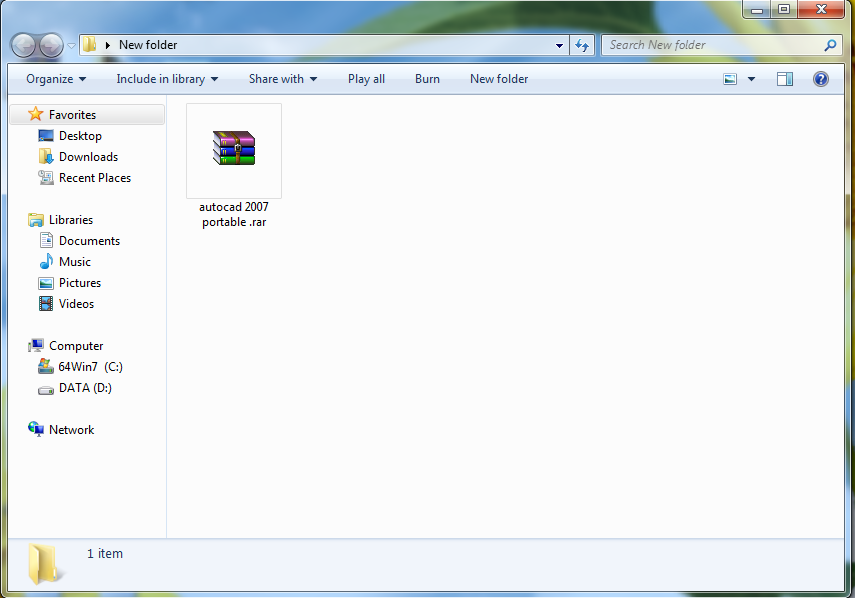Image resolution: width=855 pixels, height=598 pixels.
Task: Click the Play all button
Action: (366, 79)
